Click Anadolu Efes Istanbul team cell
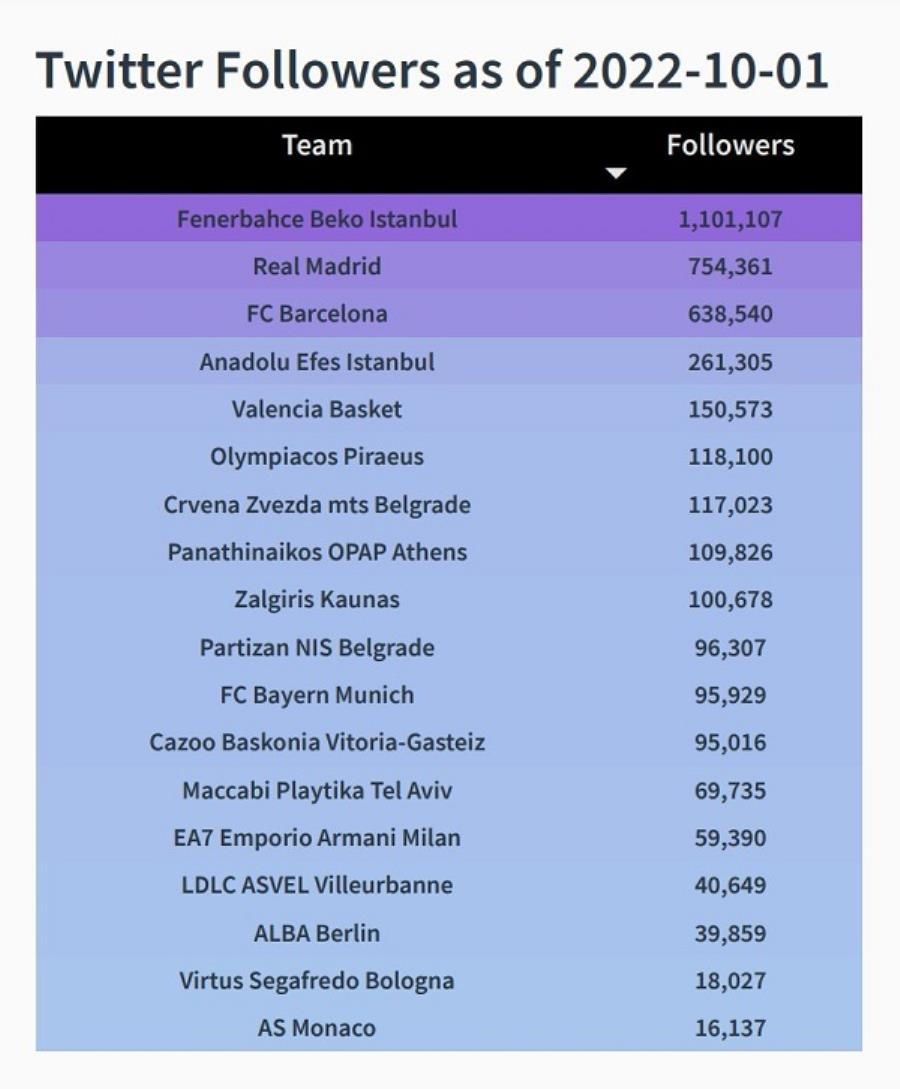The width and height of the screenshot is (900, 1089). (317, 362)
